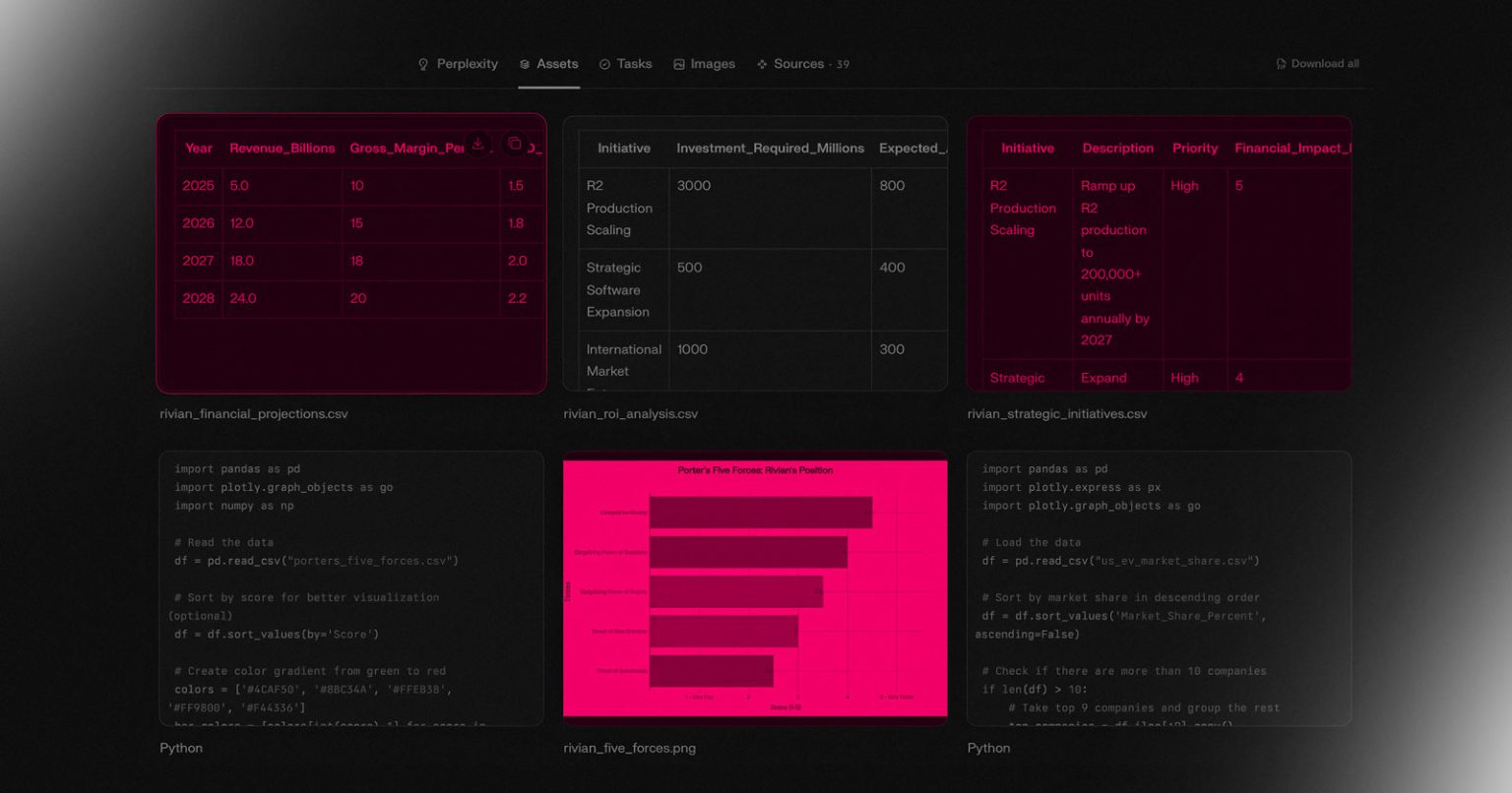Download the rivian_financial_projections.csv asset
This screenshot has width=1512, height=793.
(477, 144)
